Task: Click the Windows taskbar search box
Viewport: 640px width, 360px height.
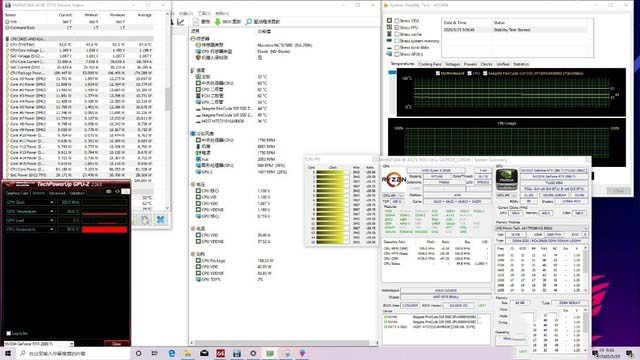Action: coord(73,353)
